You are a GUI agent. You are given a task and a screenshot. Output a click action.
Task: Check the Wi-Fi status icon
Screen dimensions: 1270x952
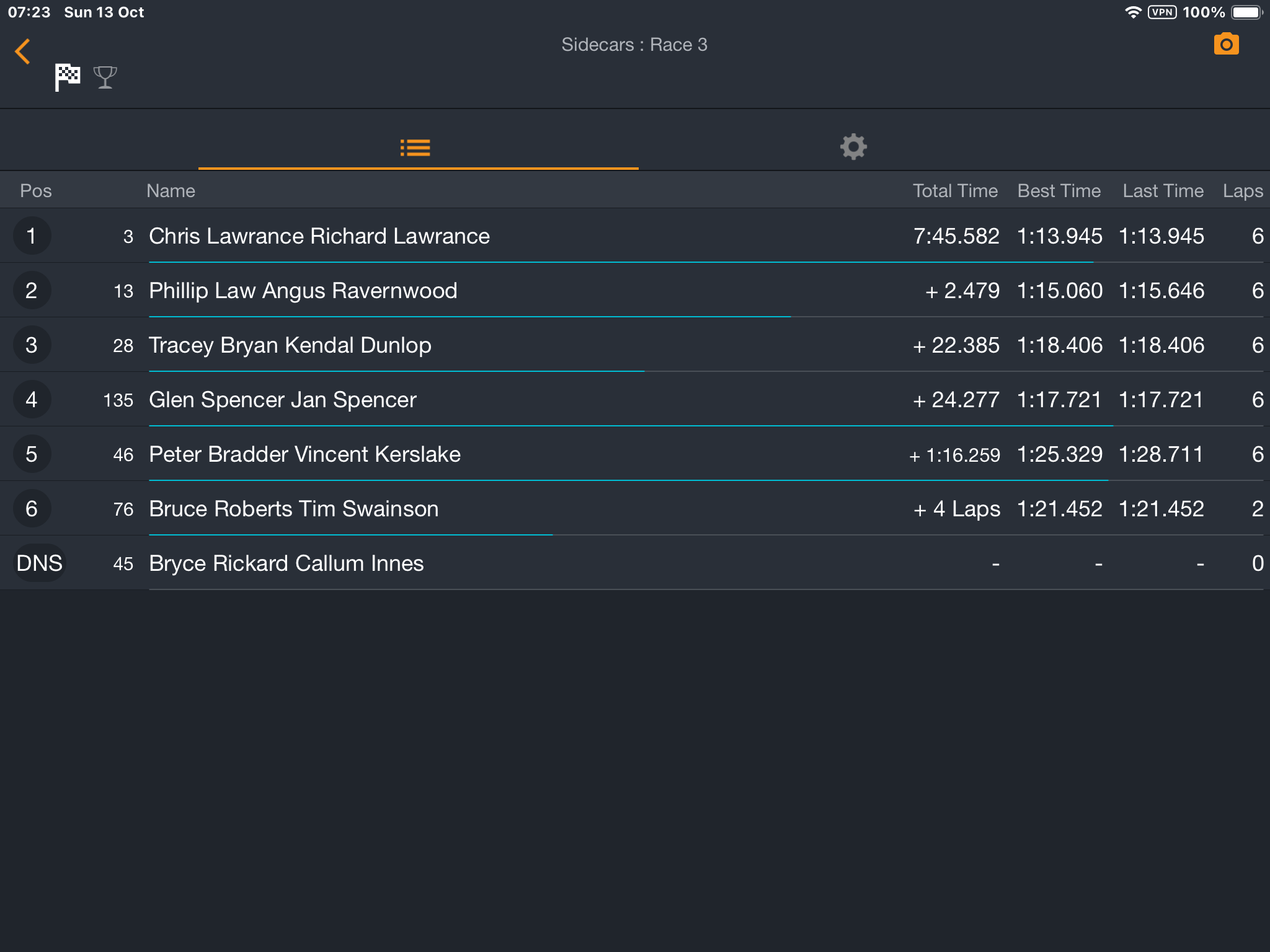coord(1133,12)
